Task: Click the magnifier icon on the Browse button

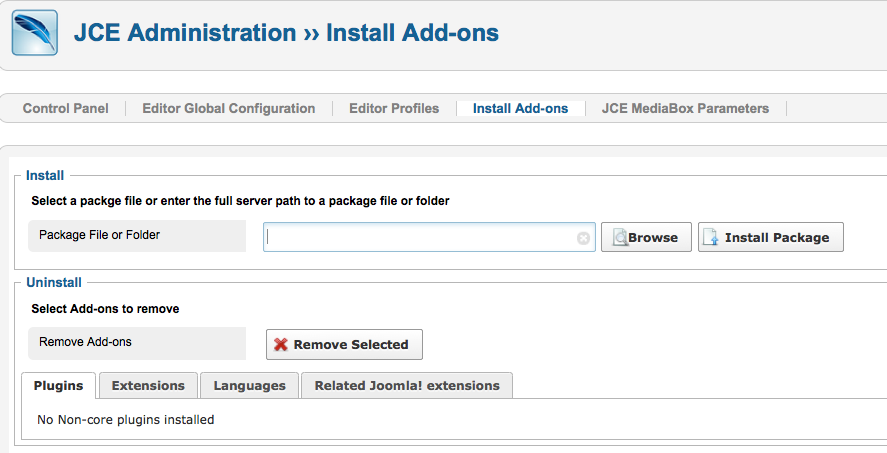Action: point(620,237)
